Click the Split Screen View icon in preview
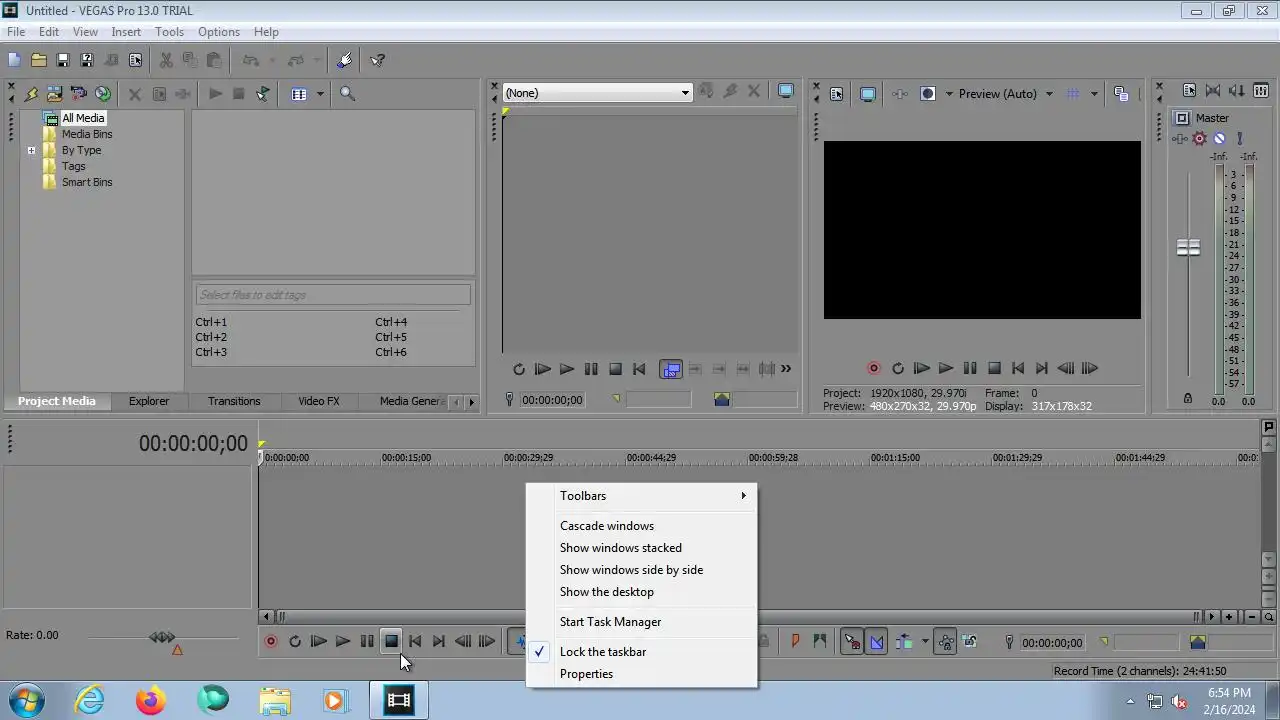Image resolution: width=1280 pixels, height=720 pixels. pos(927,94)
